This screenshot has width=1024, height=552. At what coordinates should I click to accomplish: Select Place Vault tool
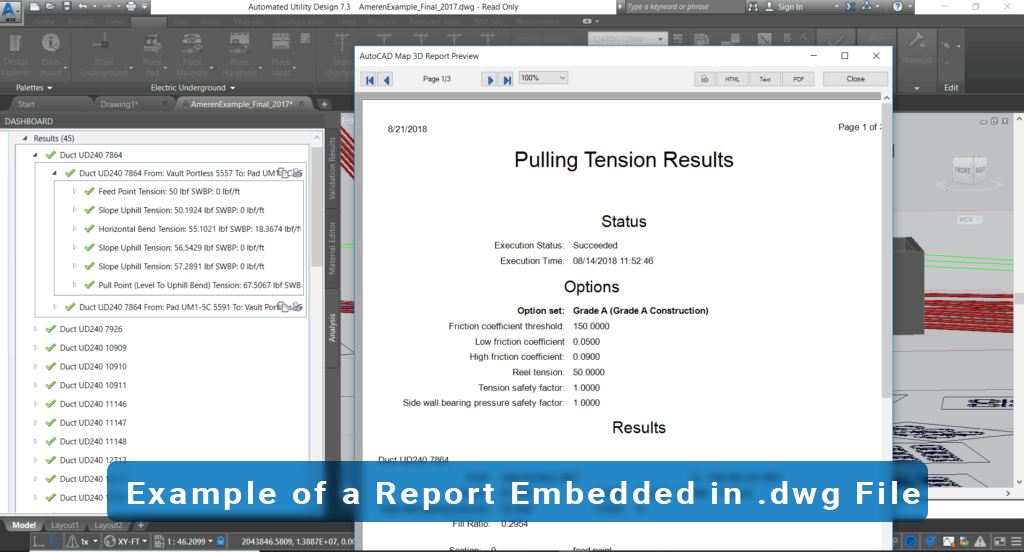pyautogui.click(x=281, y=55)
